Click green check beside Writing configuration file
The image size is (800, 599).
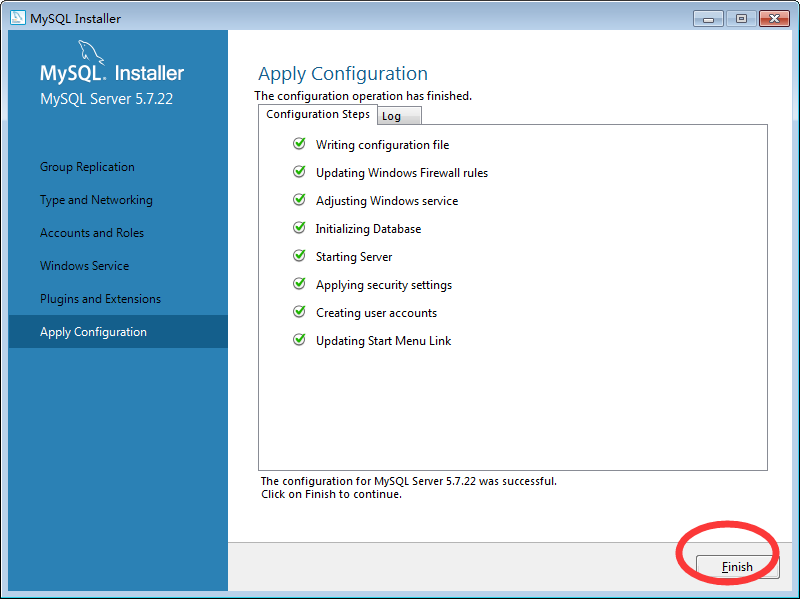point(299,144)
